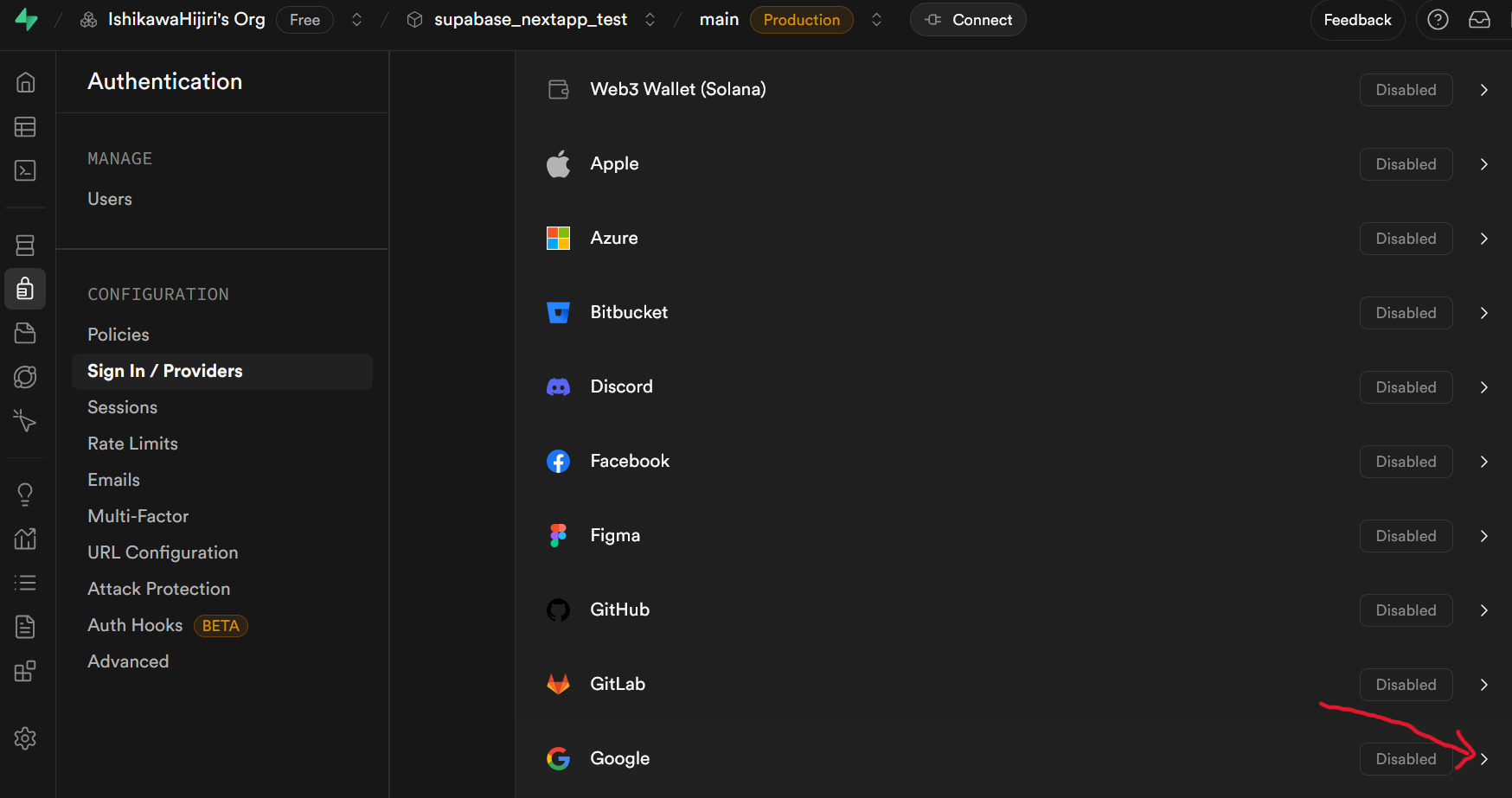
Task: Open the Users menu item
Action: pyautogui.click(x=110, y=199)
